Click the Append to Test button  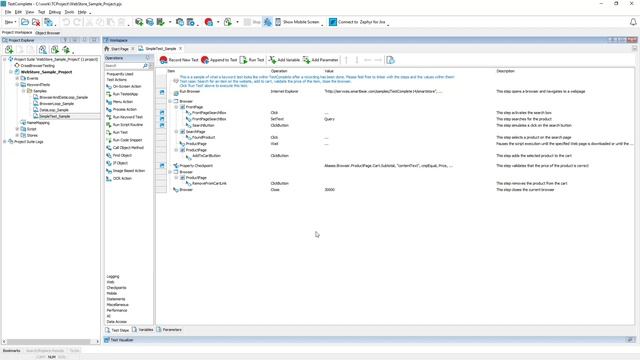[219, 60]
